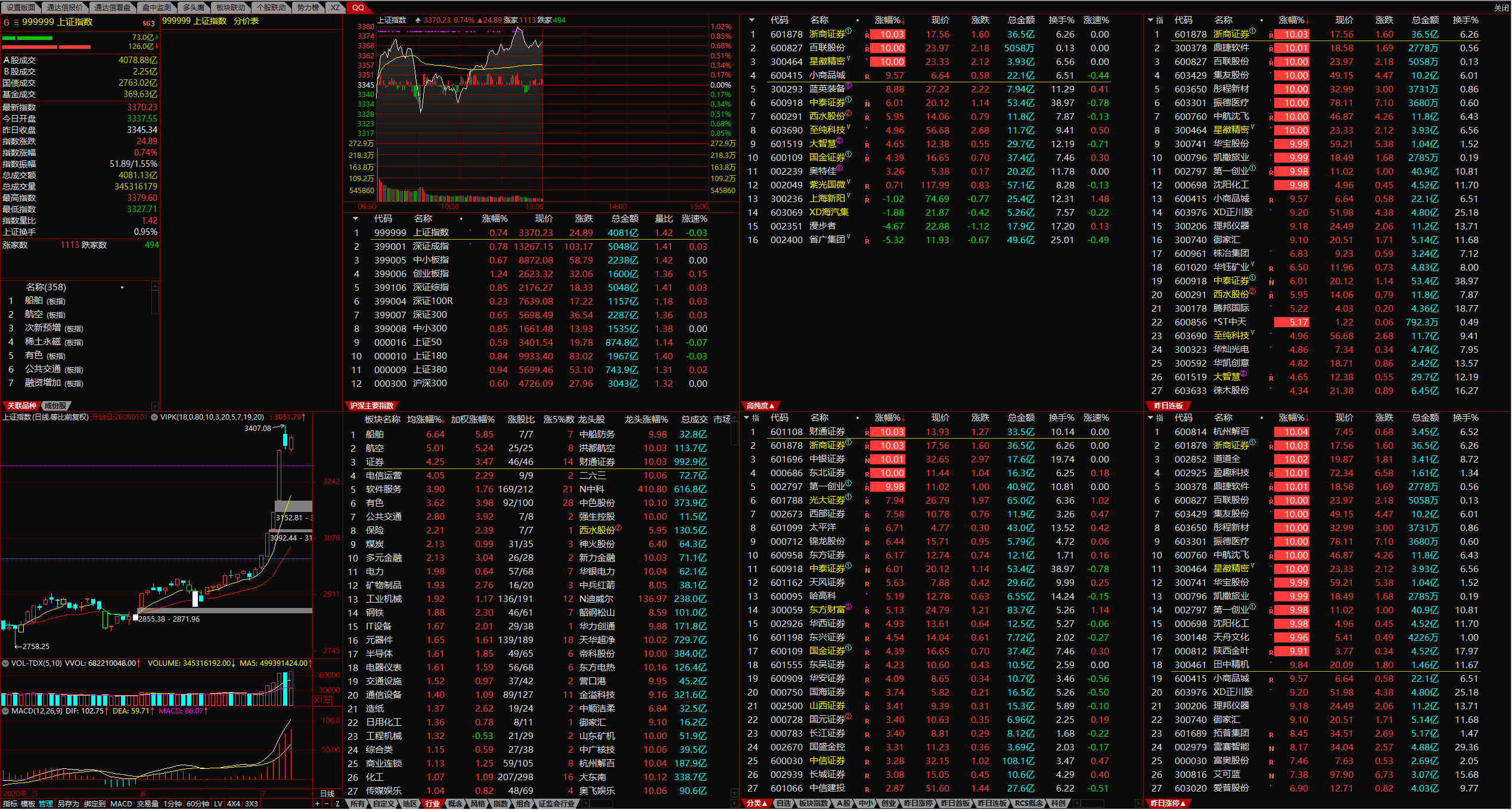
Task: Click the dot marker in 名称(358) header
Action: (122, 287)
